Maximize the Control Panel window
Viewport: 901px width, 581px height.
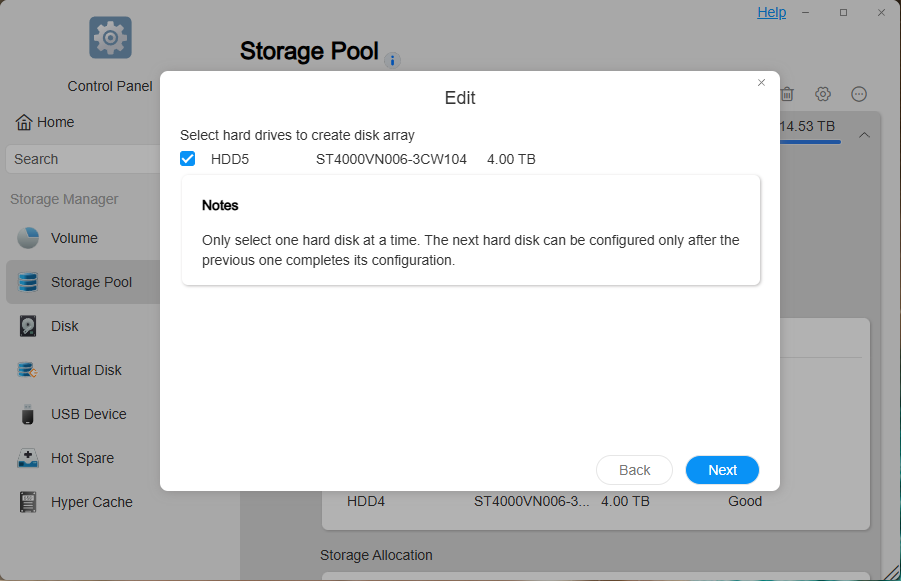844,12
